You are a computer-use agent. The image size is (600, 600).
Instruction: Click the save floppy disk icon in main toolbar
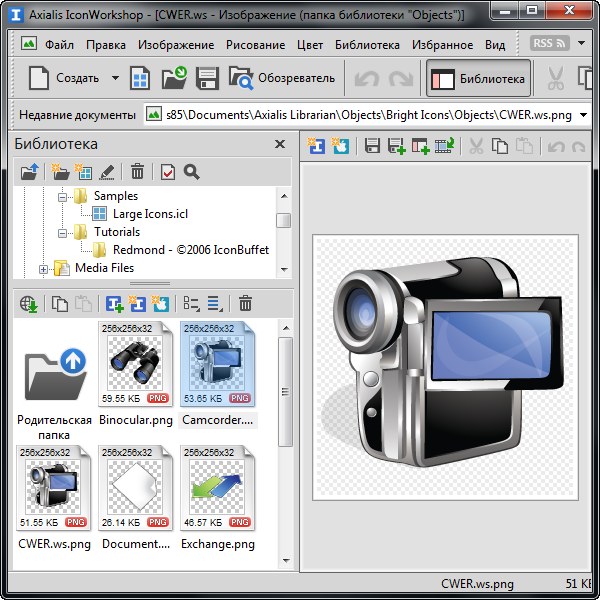point(207,78)
